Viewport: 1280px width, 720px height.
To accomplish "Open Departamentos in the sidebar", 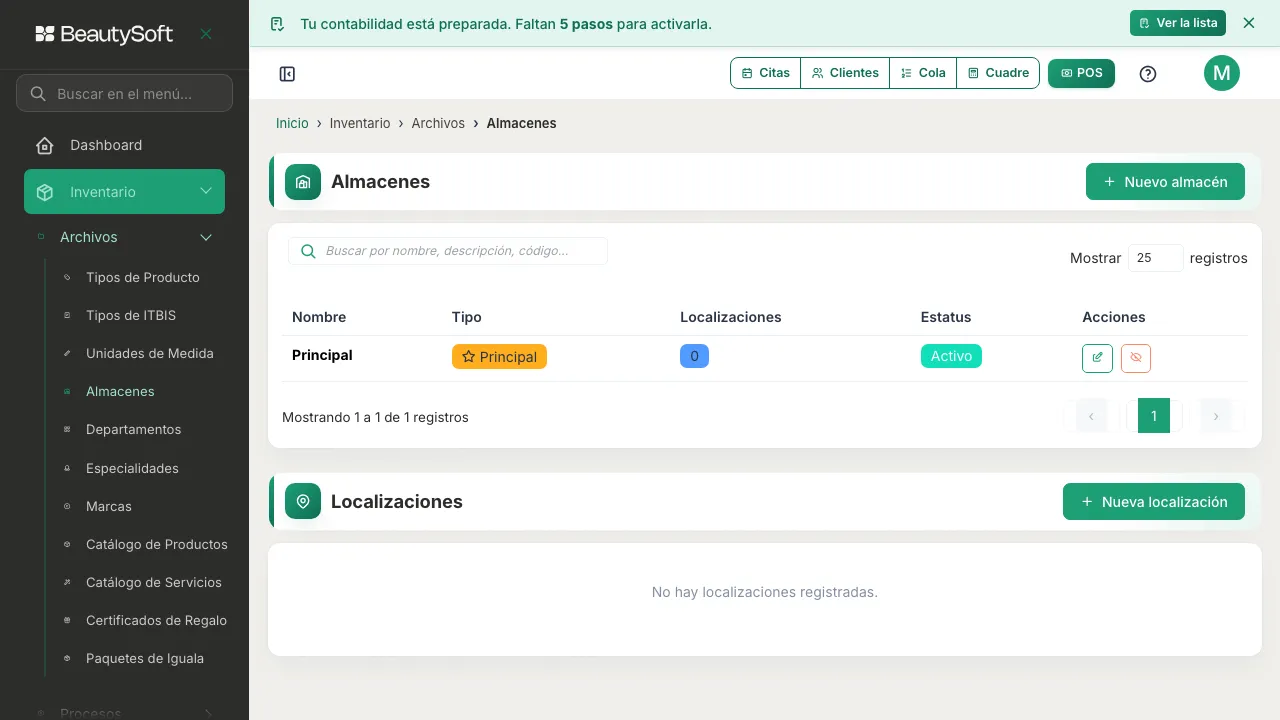I will coord(134,429).
